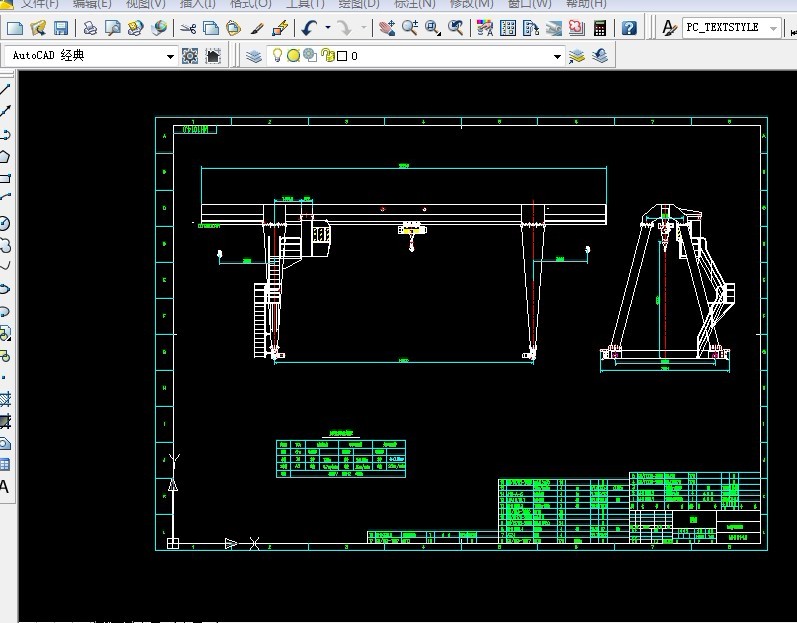The image size is (797, 623).
Task: Open the PC_TEXTSTYLE text style dropdown
Action: 773,28
